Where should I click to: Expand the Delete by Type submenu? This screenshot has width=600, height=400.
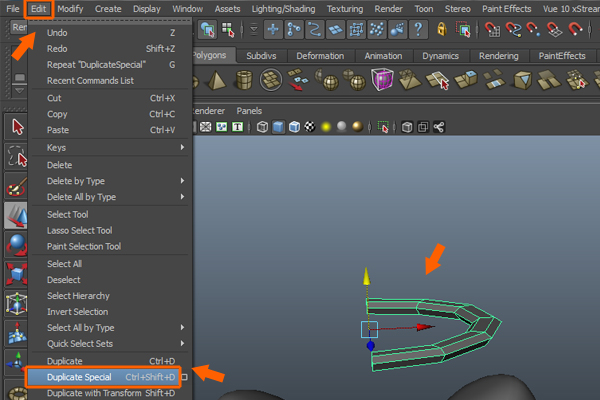110,181
